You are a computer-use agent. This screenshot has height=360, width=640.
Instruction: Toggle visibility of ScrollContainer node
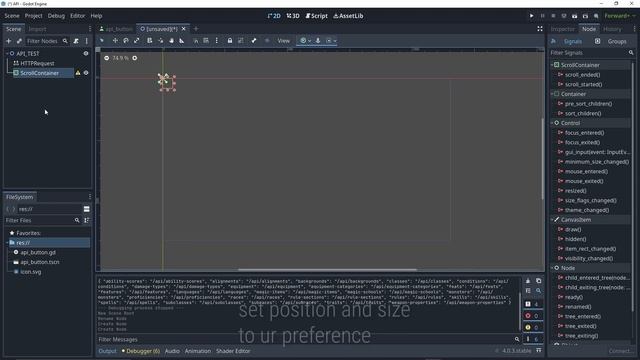86,73
